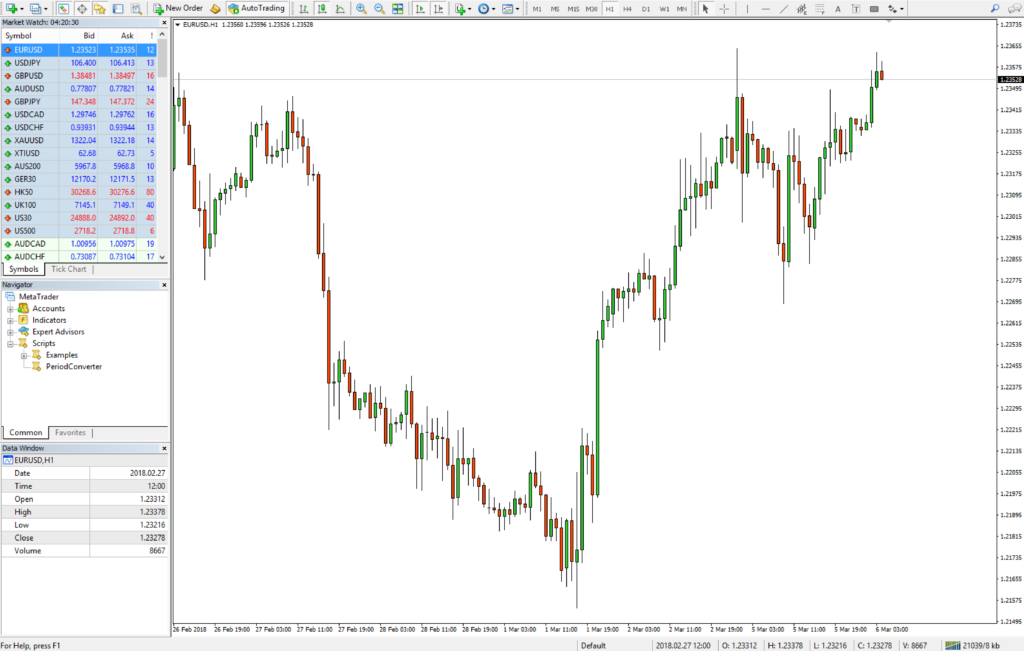
Task: Select the XAUUSD row in Market Watch
Action: (79, 140)
